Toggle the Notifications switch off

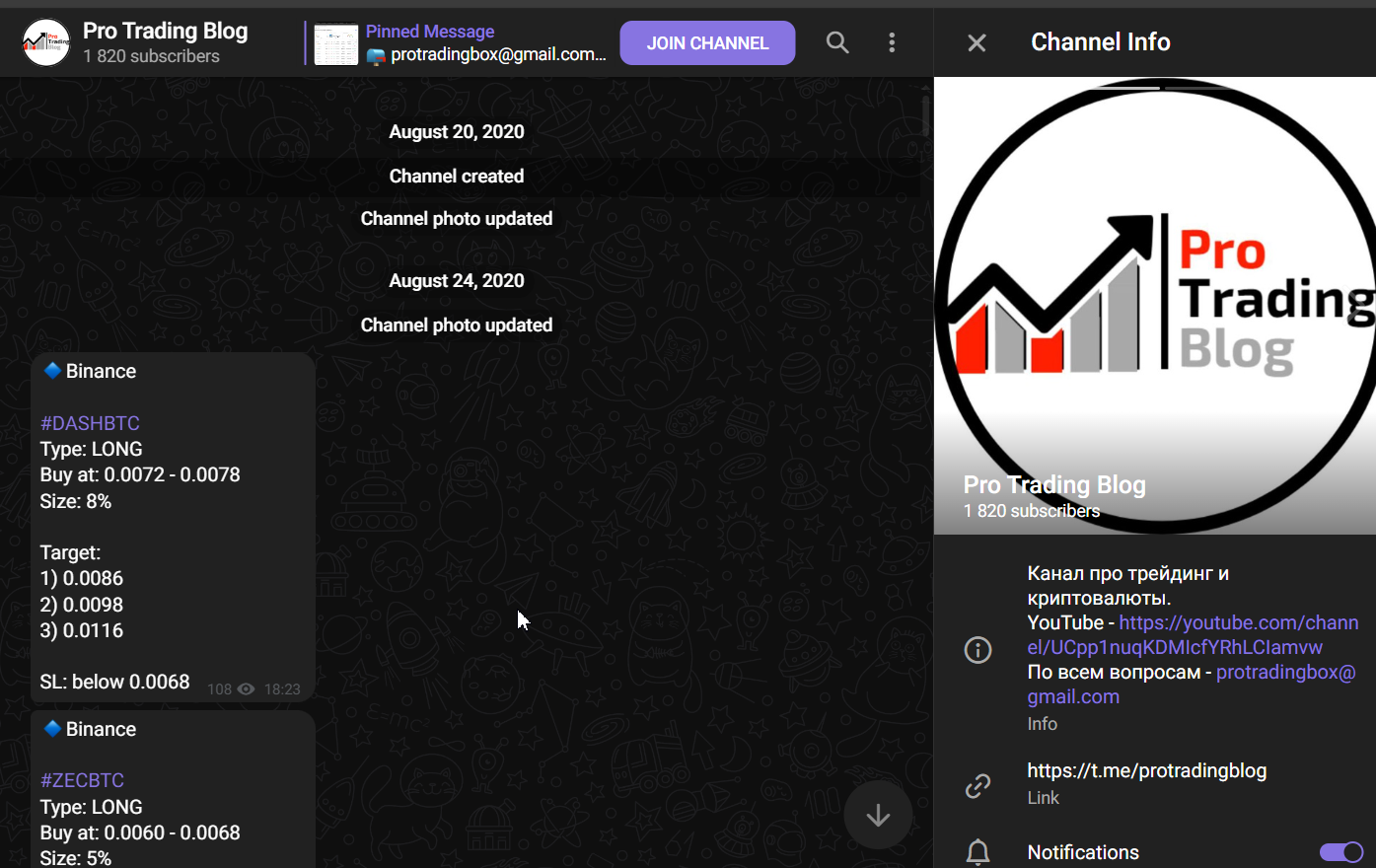point(1341,852)
